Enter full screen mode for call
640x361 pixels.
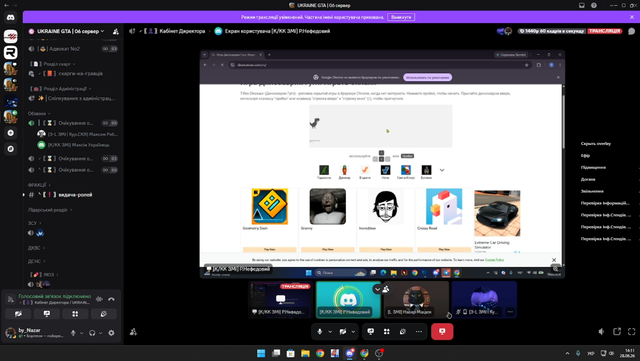pyautogui.click(x=631, y=332)
